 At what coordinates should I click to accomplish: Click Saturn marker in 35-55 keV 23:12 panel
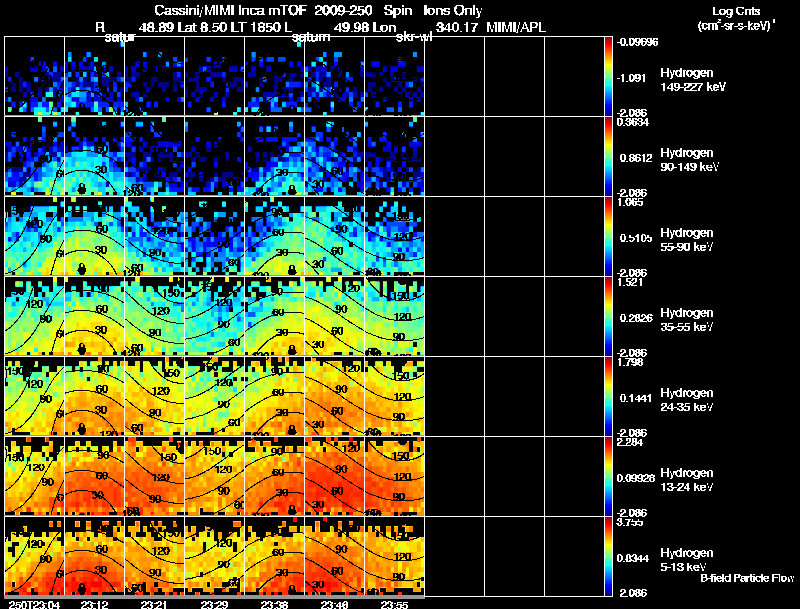82,349
